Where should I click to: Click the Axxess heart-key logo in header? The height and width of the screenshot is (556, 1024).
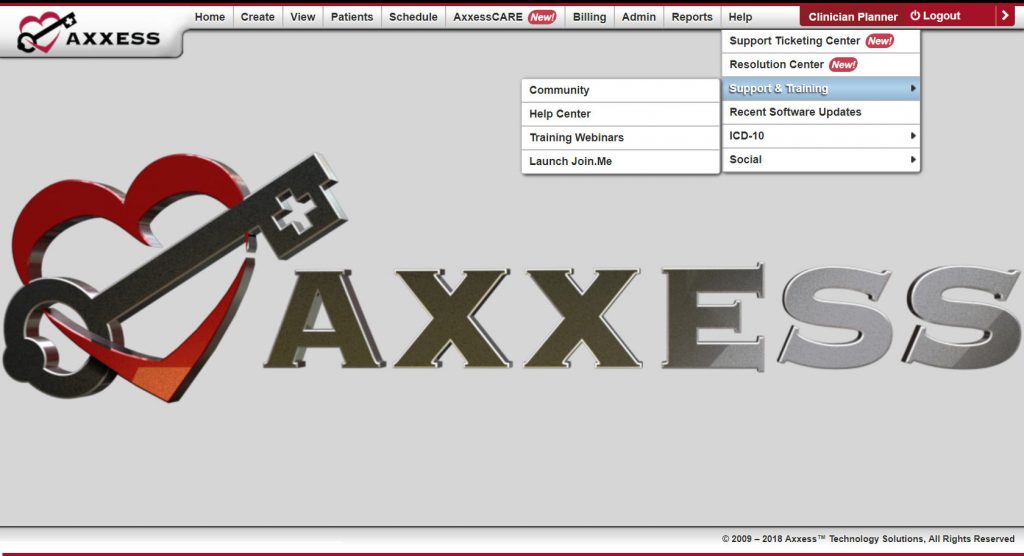click(88, 33)
